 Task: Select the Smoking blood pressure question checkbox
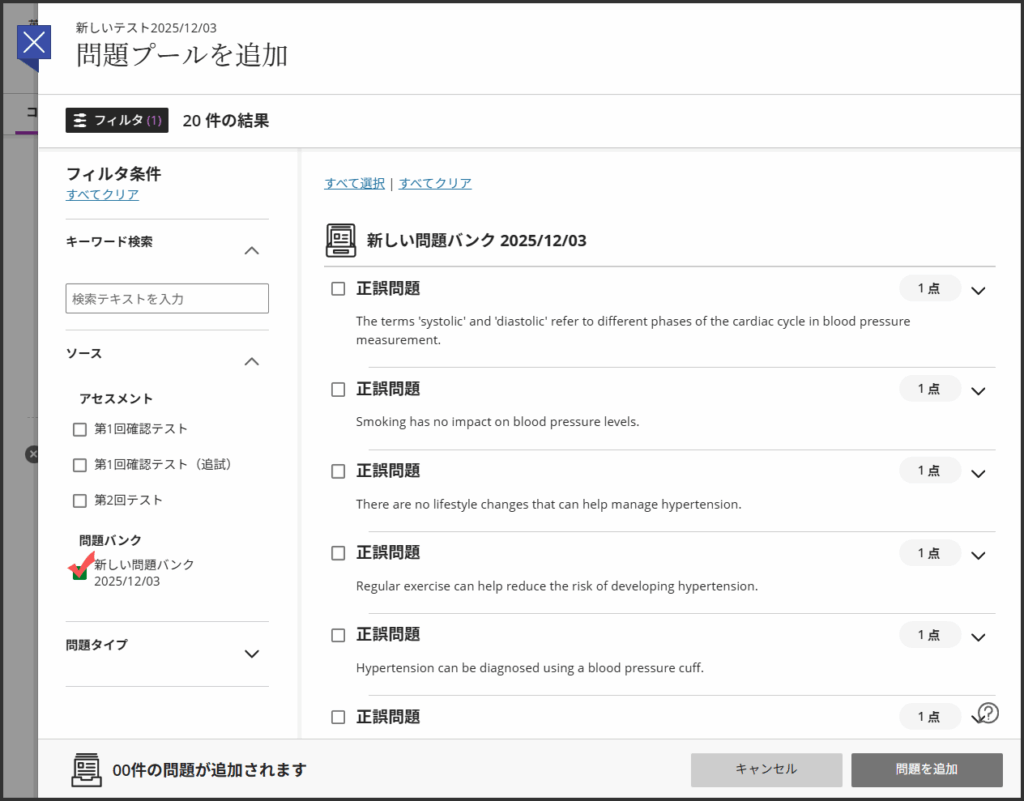[x=338, y=389]
